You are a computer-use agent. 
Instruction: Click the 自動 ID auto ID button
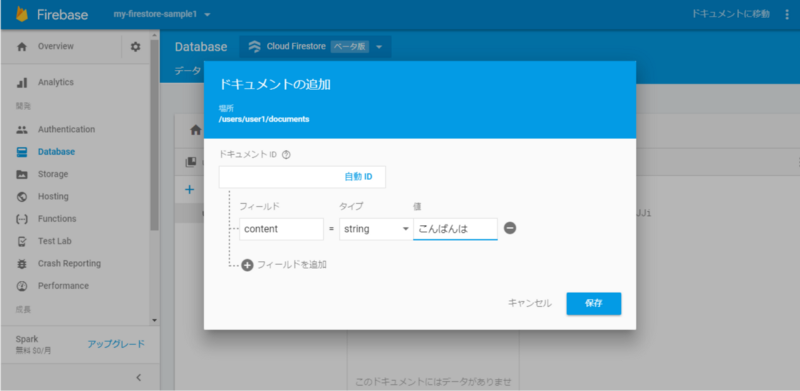coord(358,177)
